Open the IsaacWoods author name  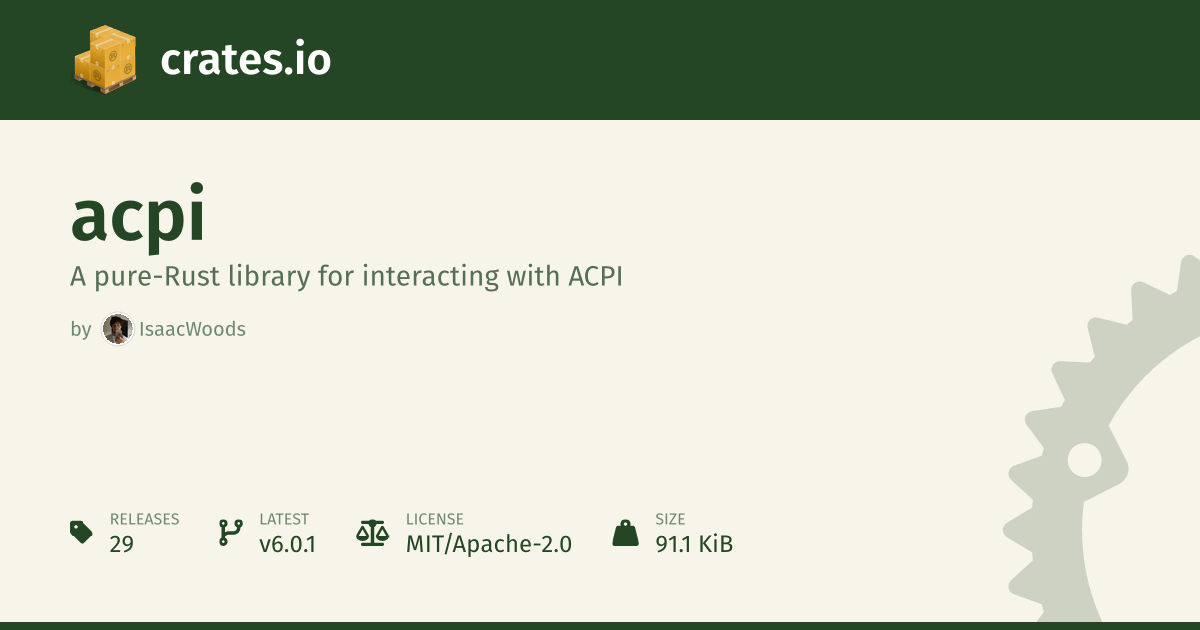tap(192, 329)
